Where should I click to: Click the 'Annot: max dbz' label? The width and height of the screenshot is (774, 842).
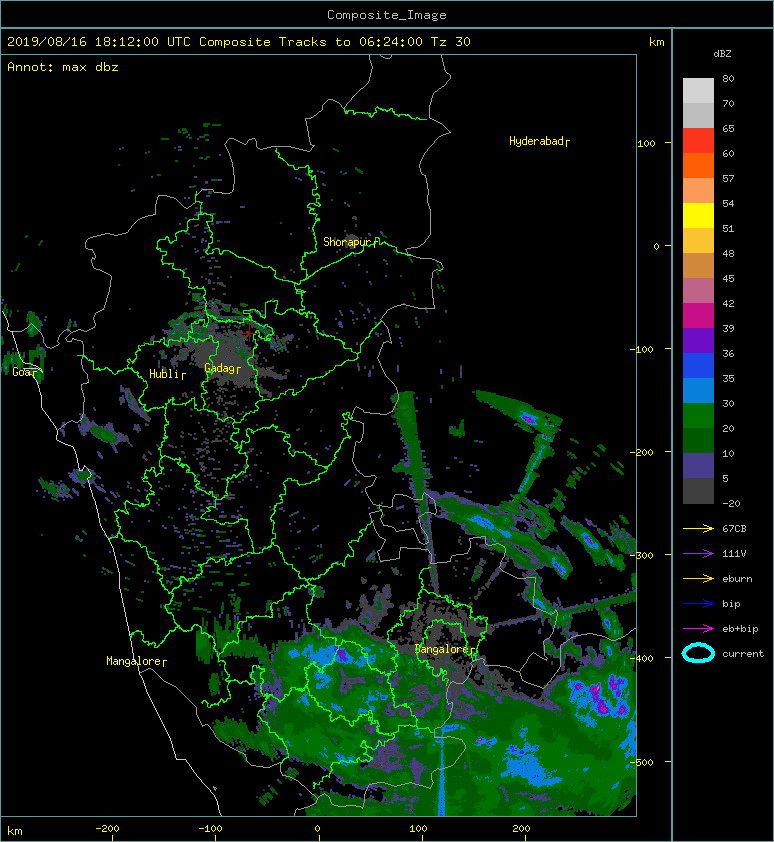pyautogui.click(x=63, y=67)
